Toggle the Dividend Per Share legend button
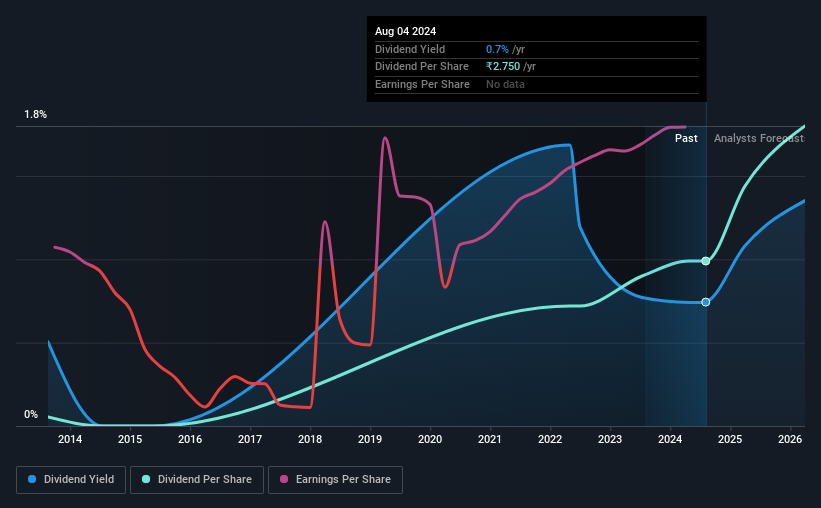 tap(197, 480)
